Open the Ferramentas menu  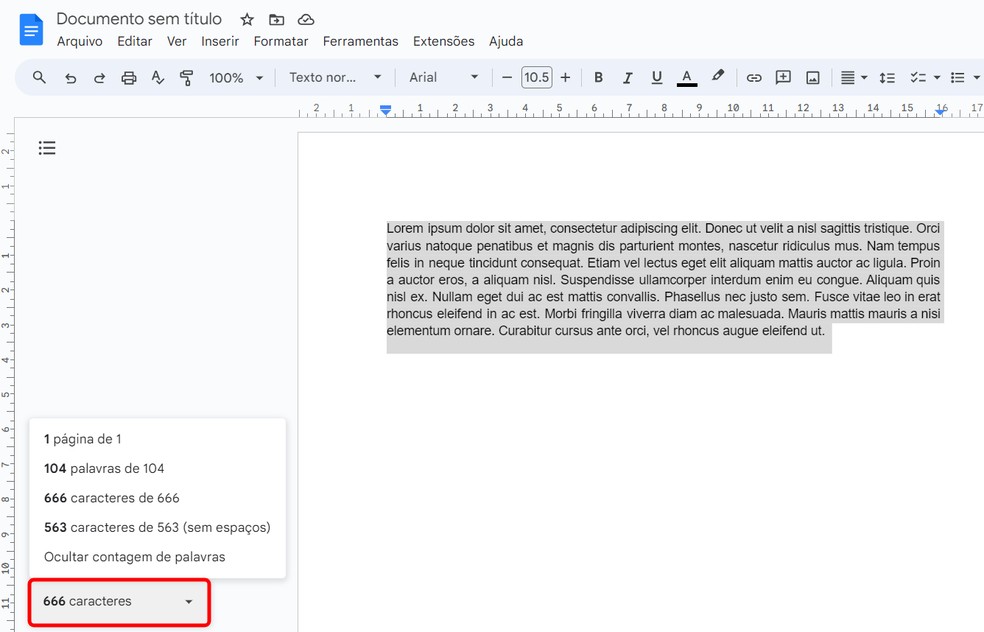tap(361, 41)
